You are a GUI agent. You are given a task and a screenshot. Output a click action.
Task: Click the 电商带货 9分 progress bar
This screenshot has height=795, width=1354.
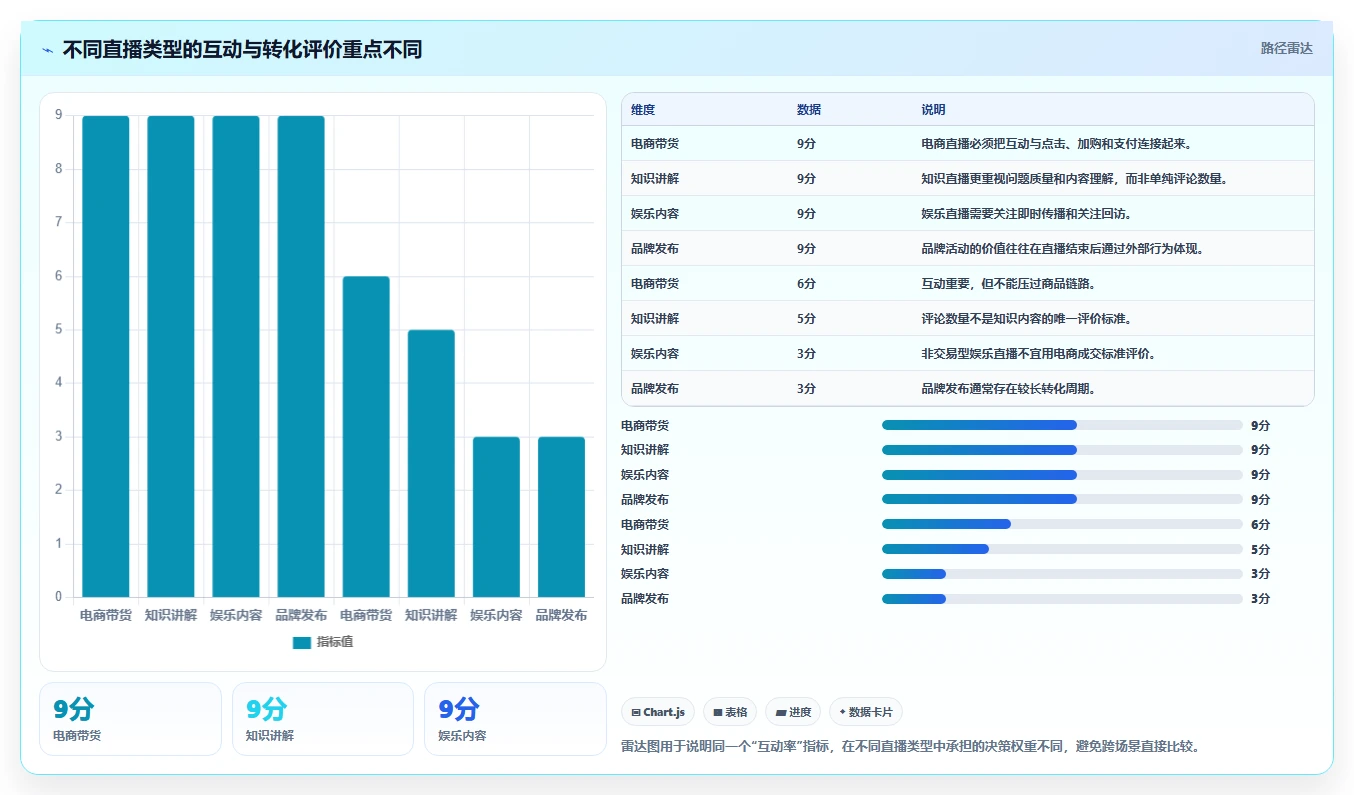1062,425
